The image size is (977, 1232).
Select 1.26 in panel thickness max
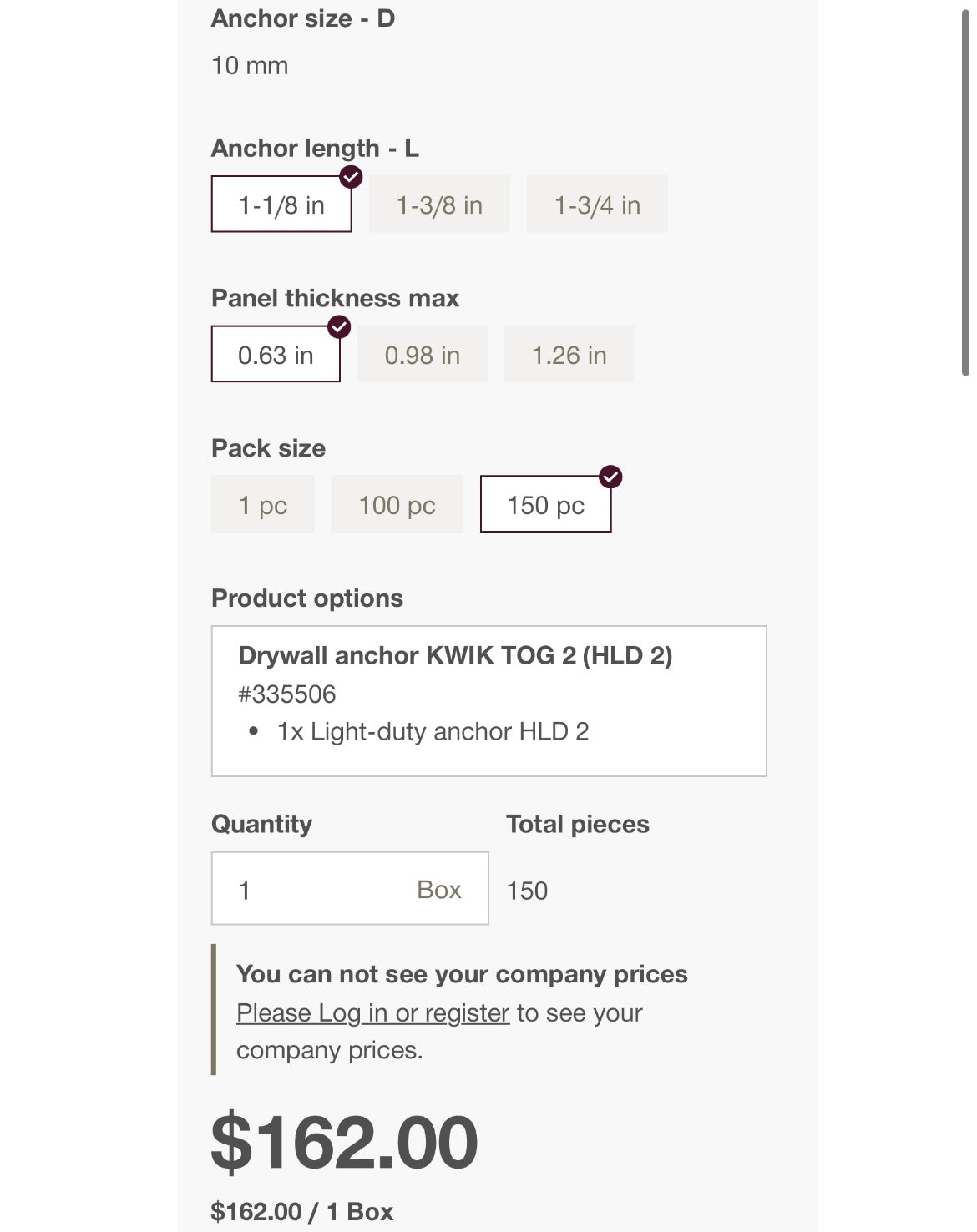point(569,355)
